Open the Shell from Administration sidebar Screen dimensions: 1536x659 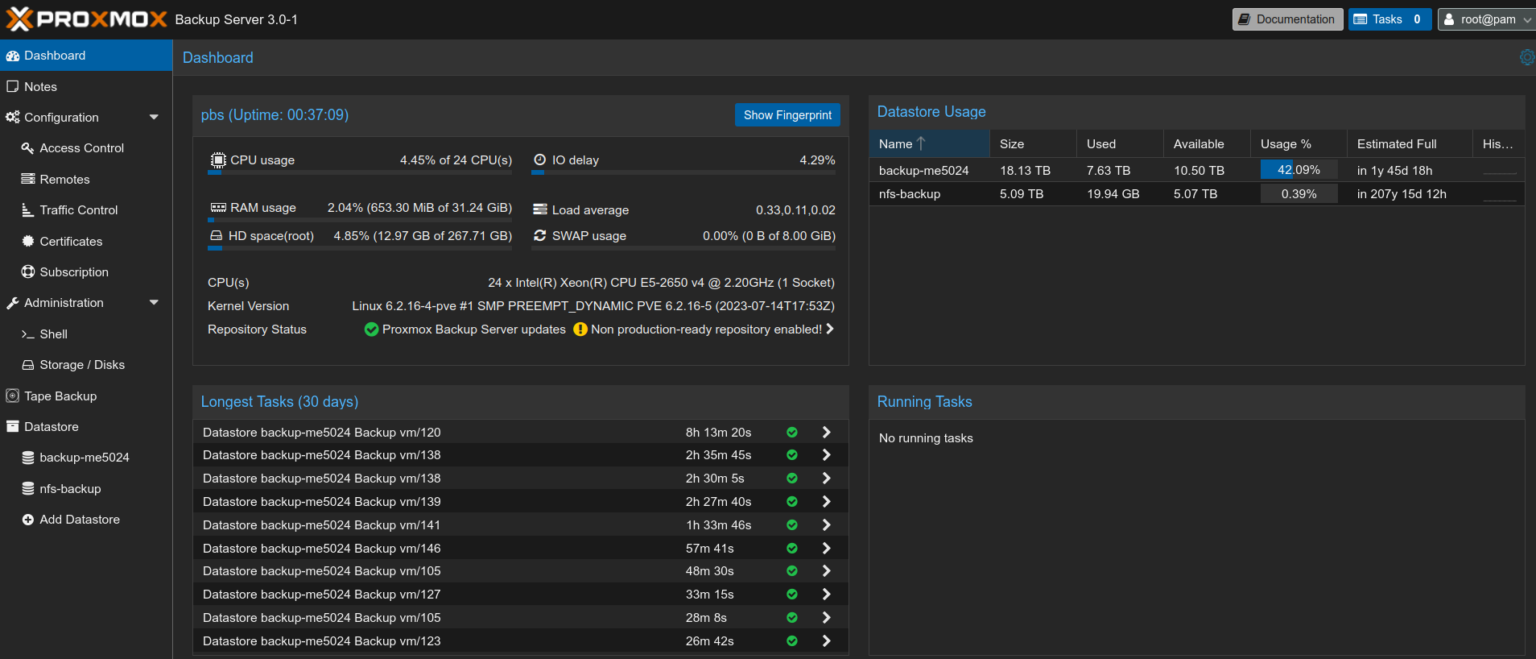click(53, 334)
